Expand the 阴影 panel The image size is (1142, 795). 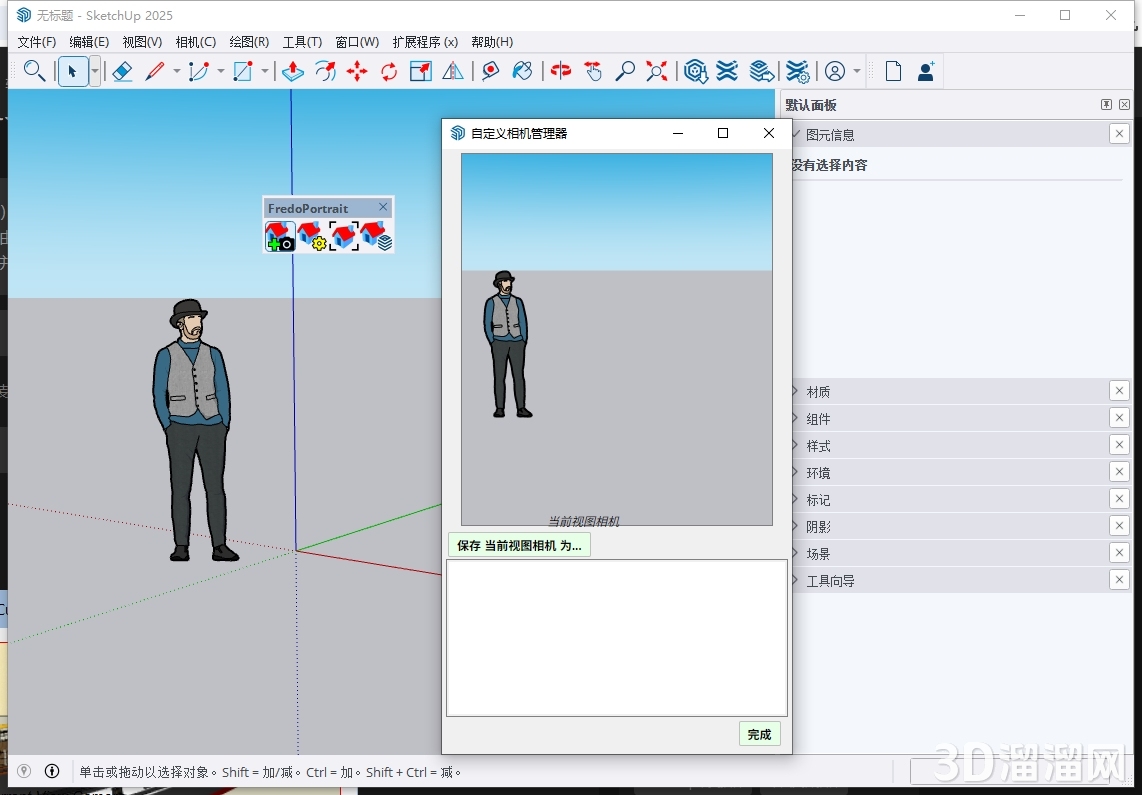(817, 525)
